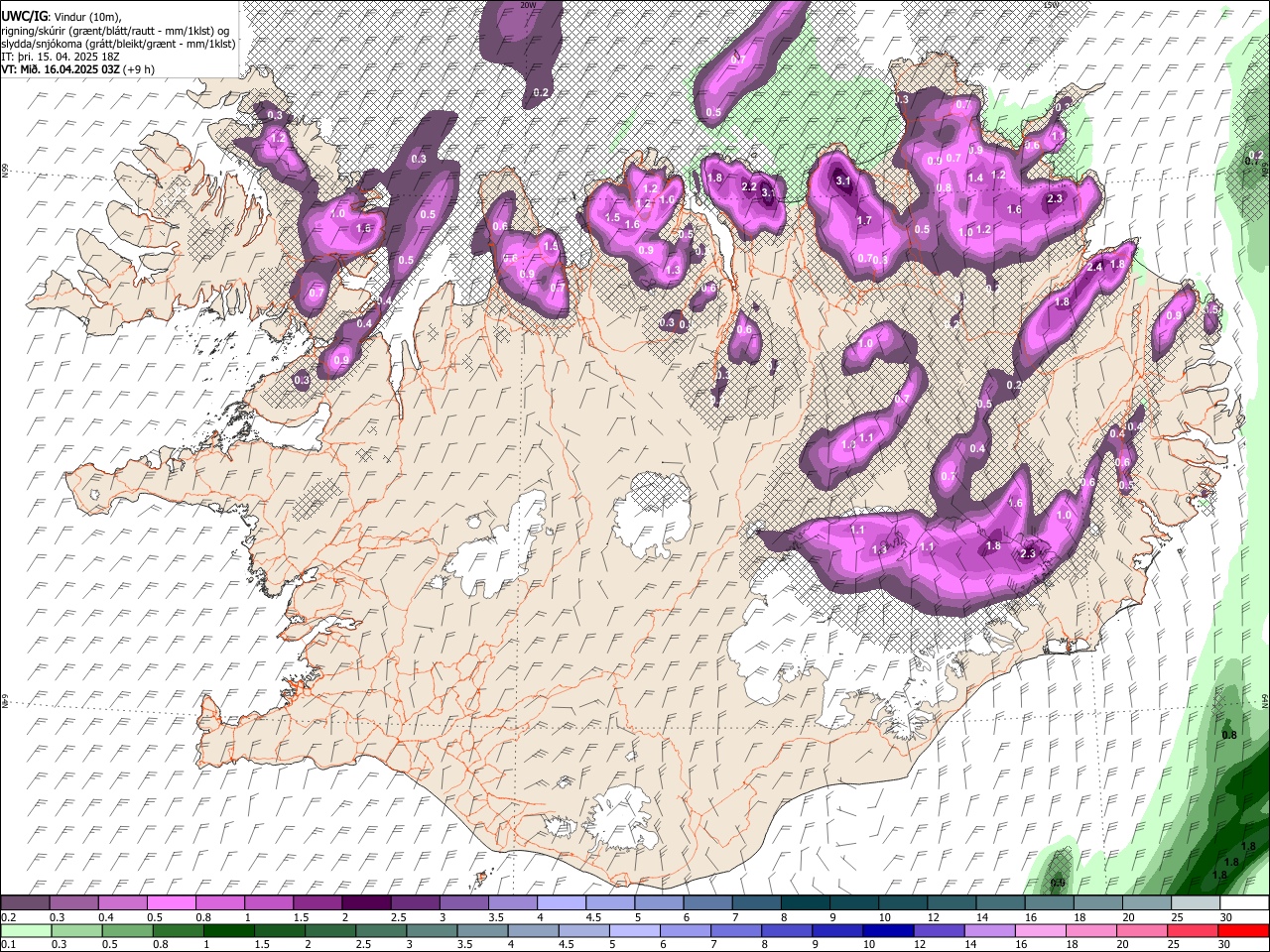Pick the darkest green 1 swatch, lower scale
Viewport: 1270px width, 952px height.
tap(228, 930)
